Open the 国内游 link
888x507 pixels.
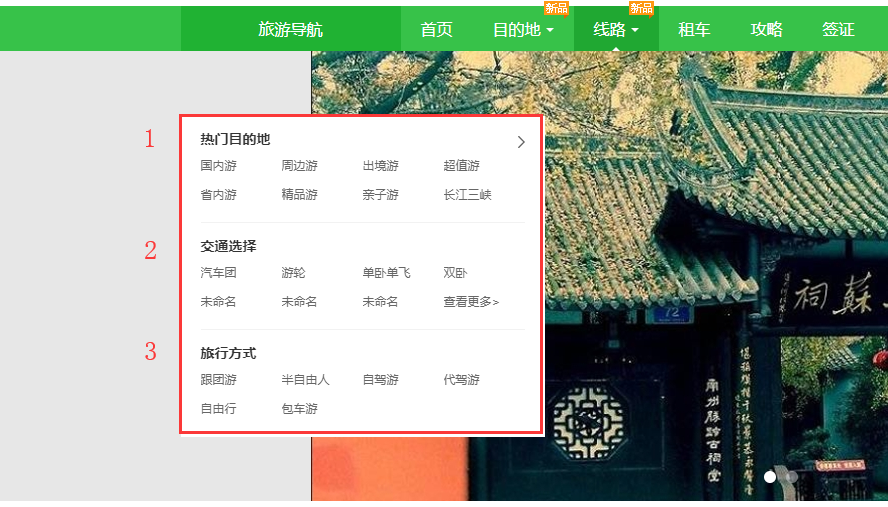point(218,166)
